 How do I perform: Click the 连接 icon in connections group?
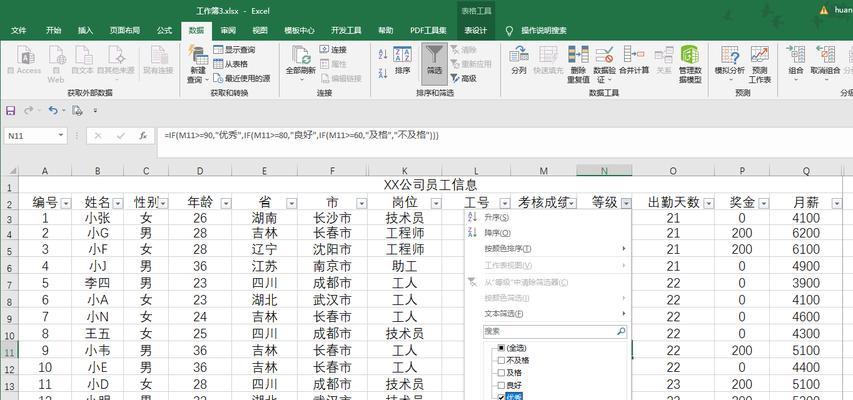pyautogui.click(x=324, y=50)
